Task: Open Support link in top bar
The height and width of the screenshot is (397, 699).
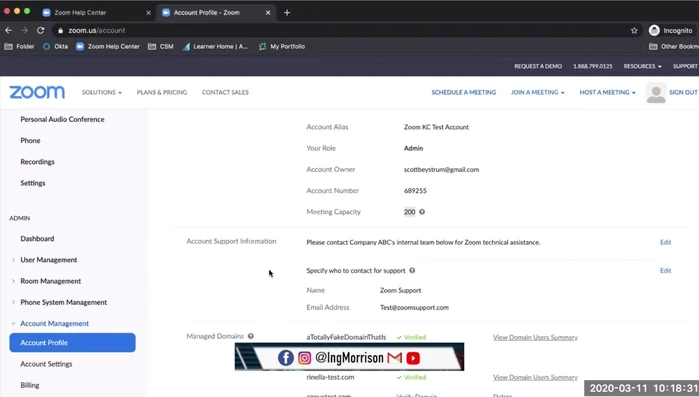Action: pyautogui.click(x=685, y=66)
